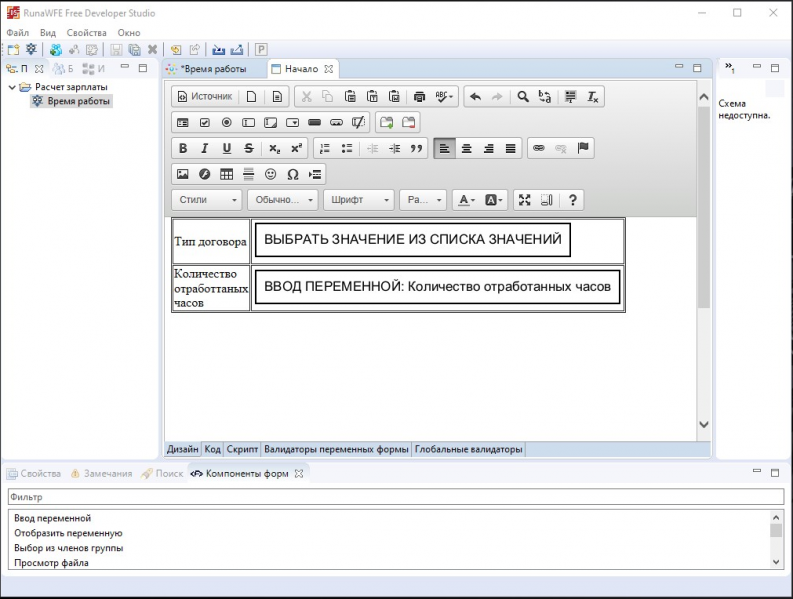Toggle Underline formatting
This screenshot has width=793, height=599.
tap(227, 148)
